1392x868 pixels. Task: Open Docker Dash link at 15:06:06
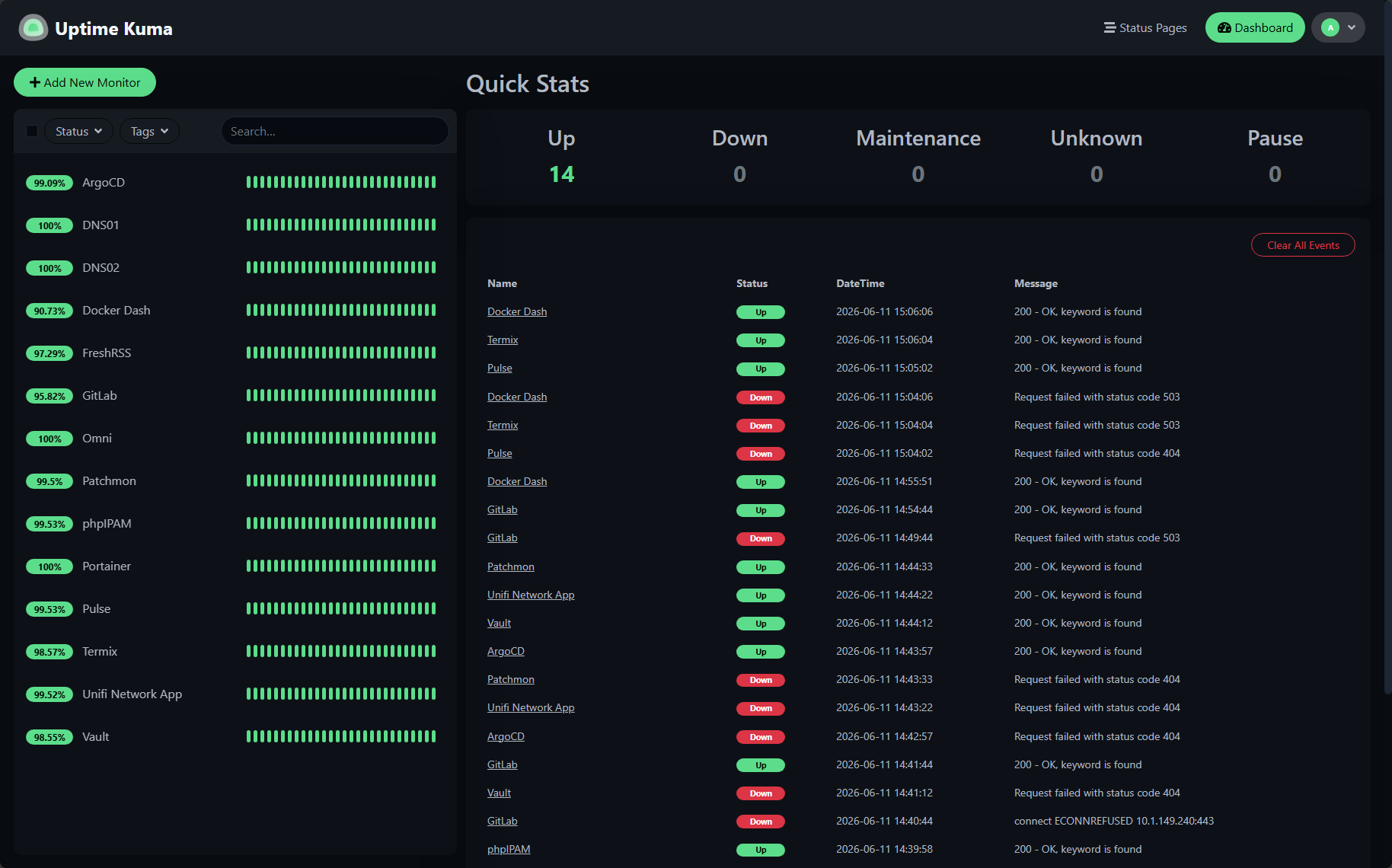(x=517, y=311)
